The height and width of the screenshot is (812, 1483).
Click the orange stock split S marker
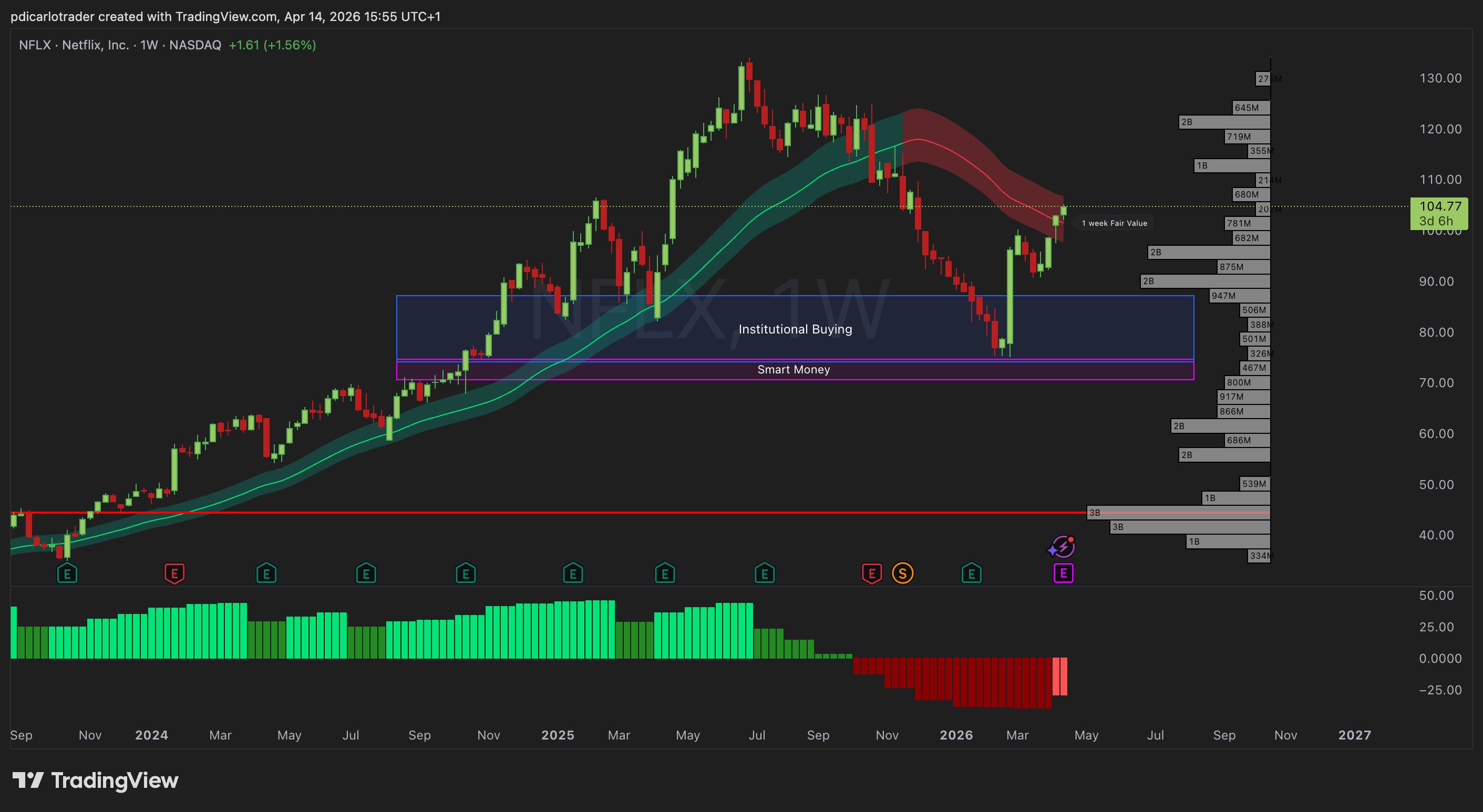tap(902, 573)
